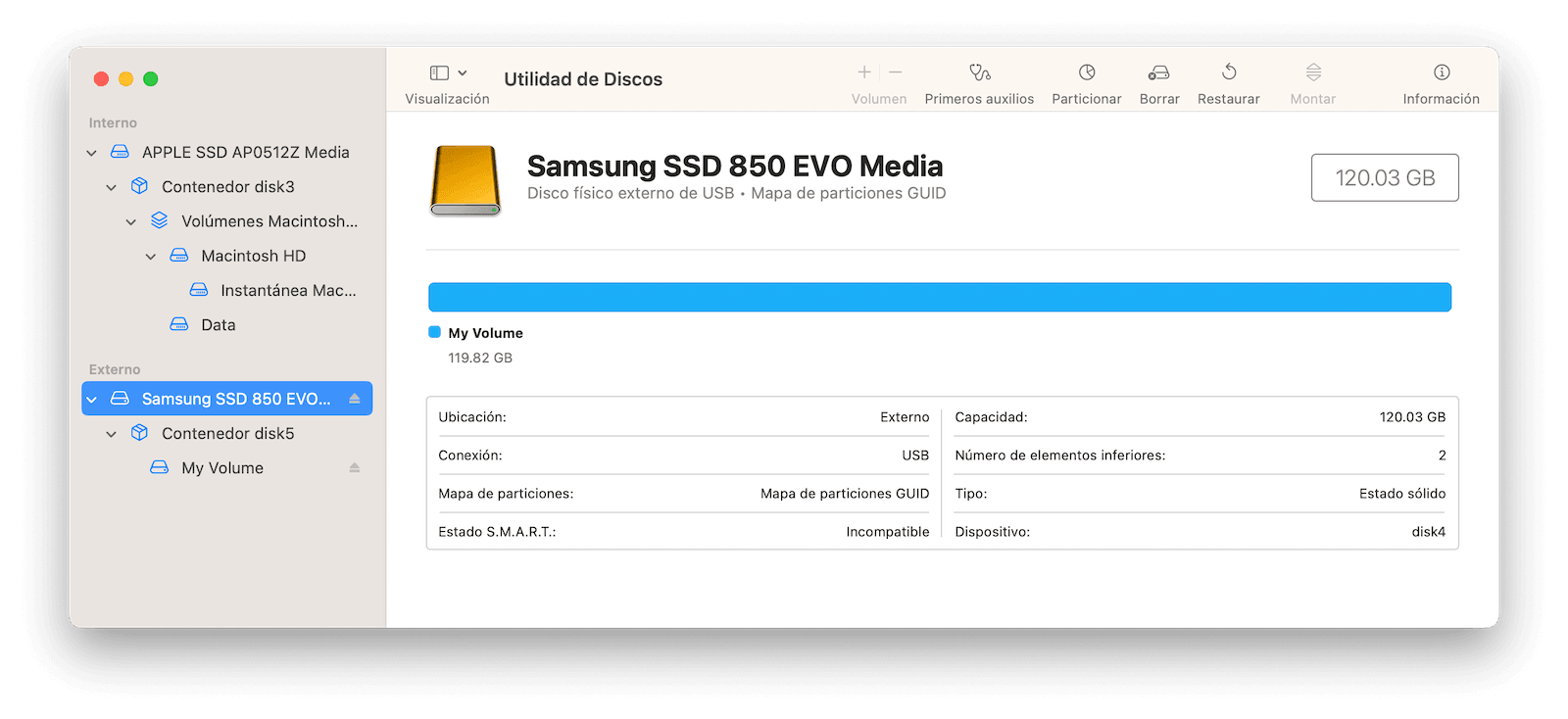Click the Montar mount icon
This screenshot has height=719, width=1568.
[x=1313, y=72]
